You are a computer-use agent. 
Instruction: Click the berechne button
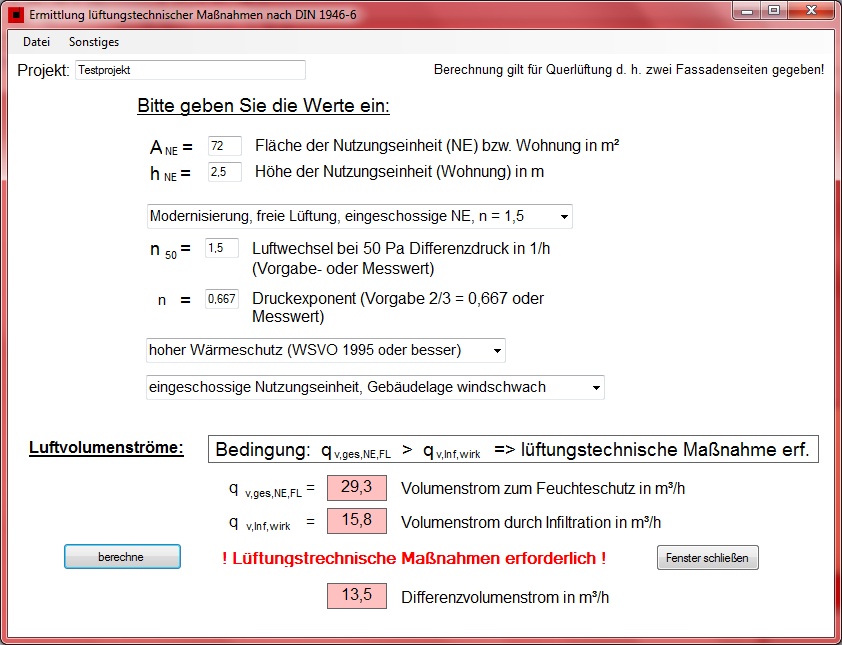coord(122,557)
